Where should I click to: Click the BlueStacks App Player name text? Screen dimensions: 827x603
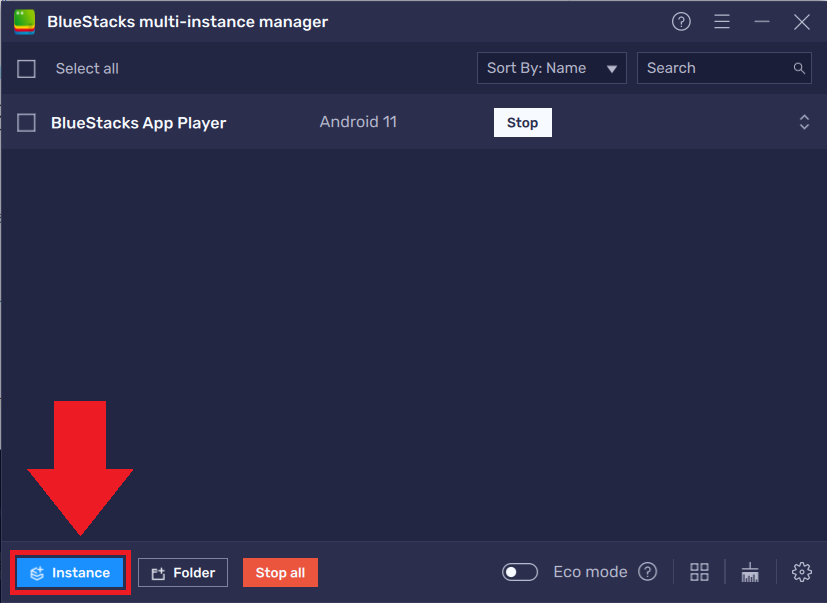[x=138, y=123]
